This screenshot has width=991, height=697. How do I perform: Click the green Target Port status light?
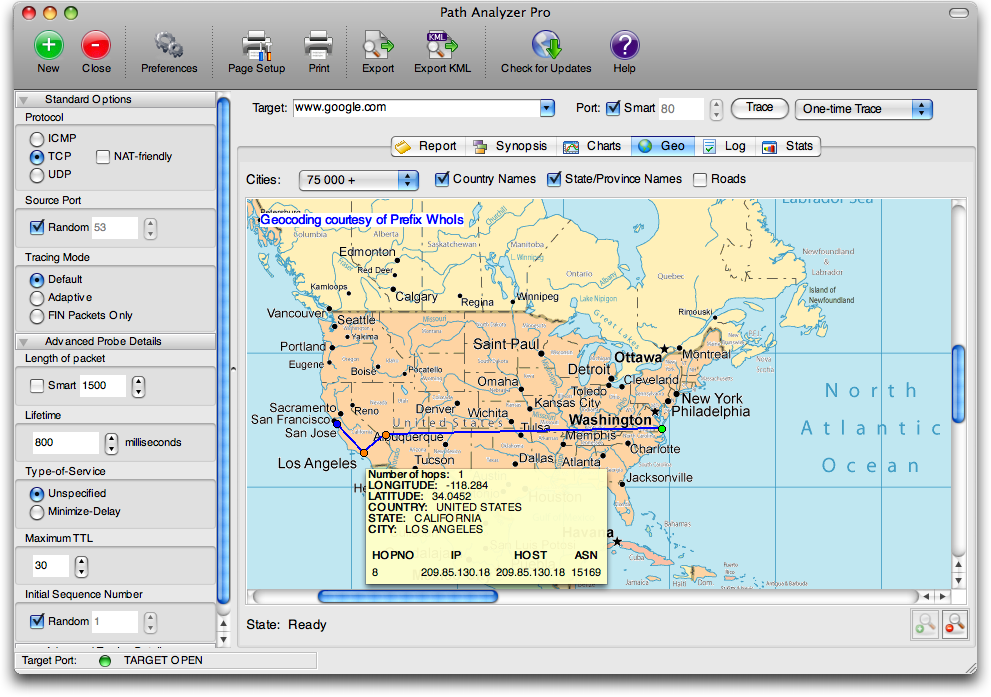click(105, 661)
